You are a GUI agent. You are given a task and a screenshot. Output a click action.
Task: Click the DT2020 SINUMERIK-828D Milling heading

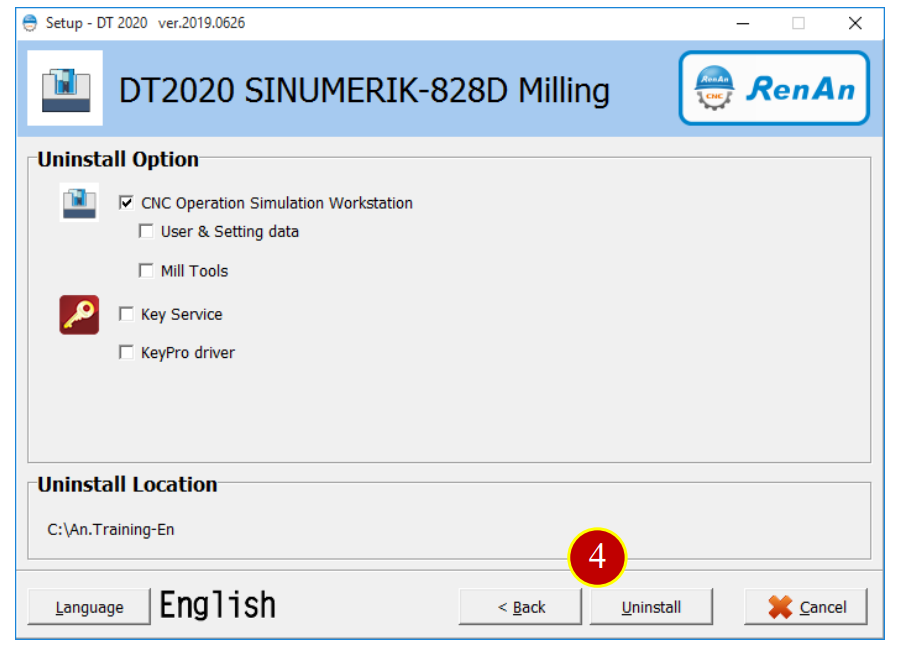click(x=364, y=91)
